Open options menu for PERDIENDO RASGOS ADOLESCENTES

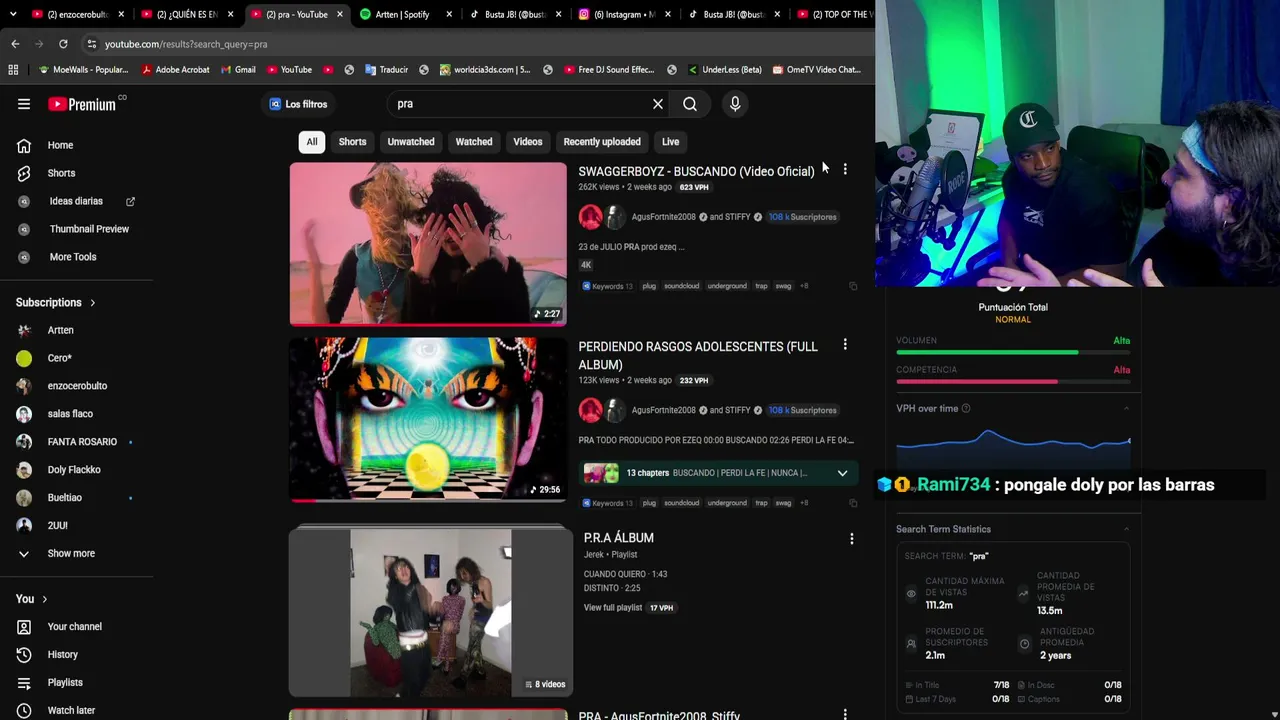click(845, 345)
